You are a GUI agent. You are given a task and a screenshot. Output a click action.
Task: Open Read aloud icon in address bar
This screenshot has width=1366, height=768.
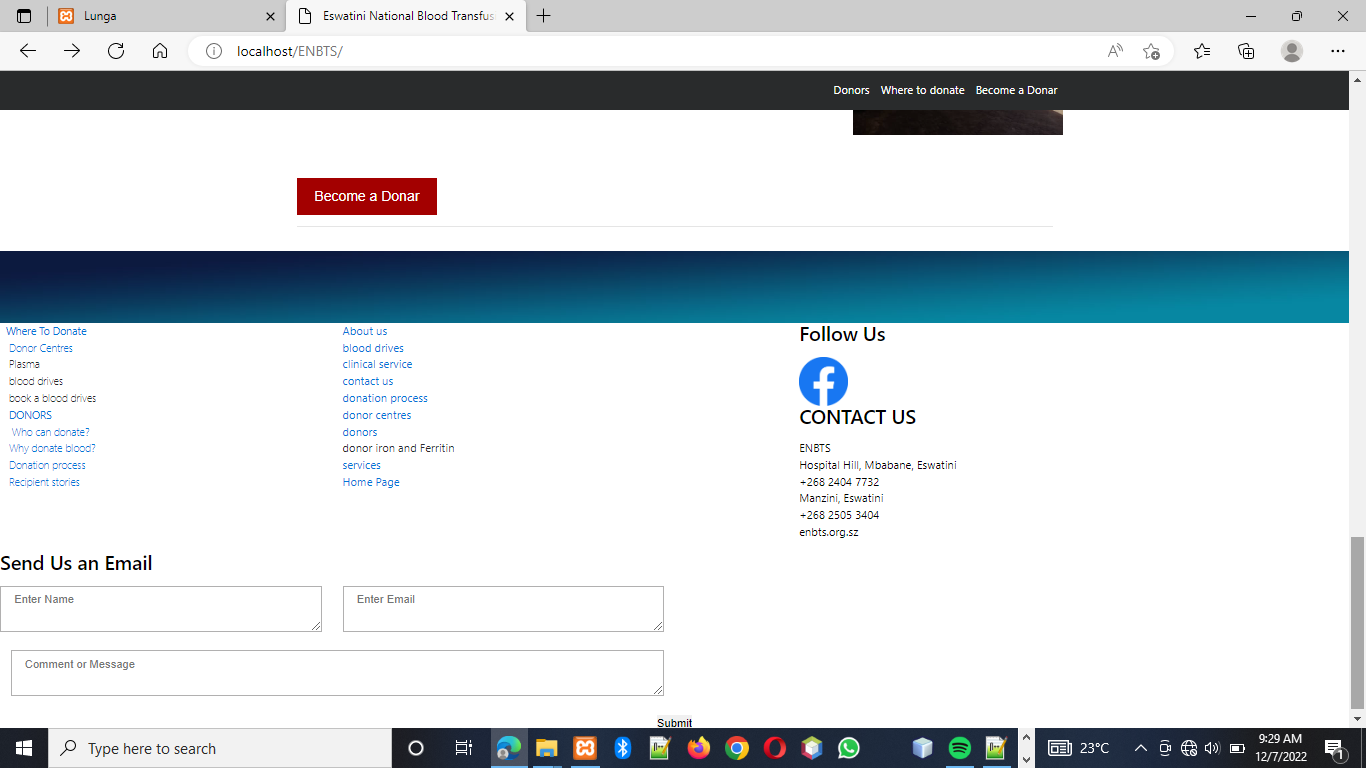pyautogui.click(x=1115, y=51)
